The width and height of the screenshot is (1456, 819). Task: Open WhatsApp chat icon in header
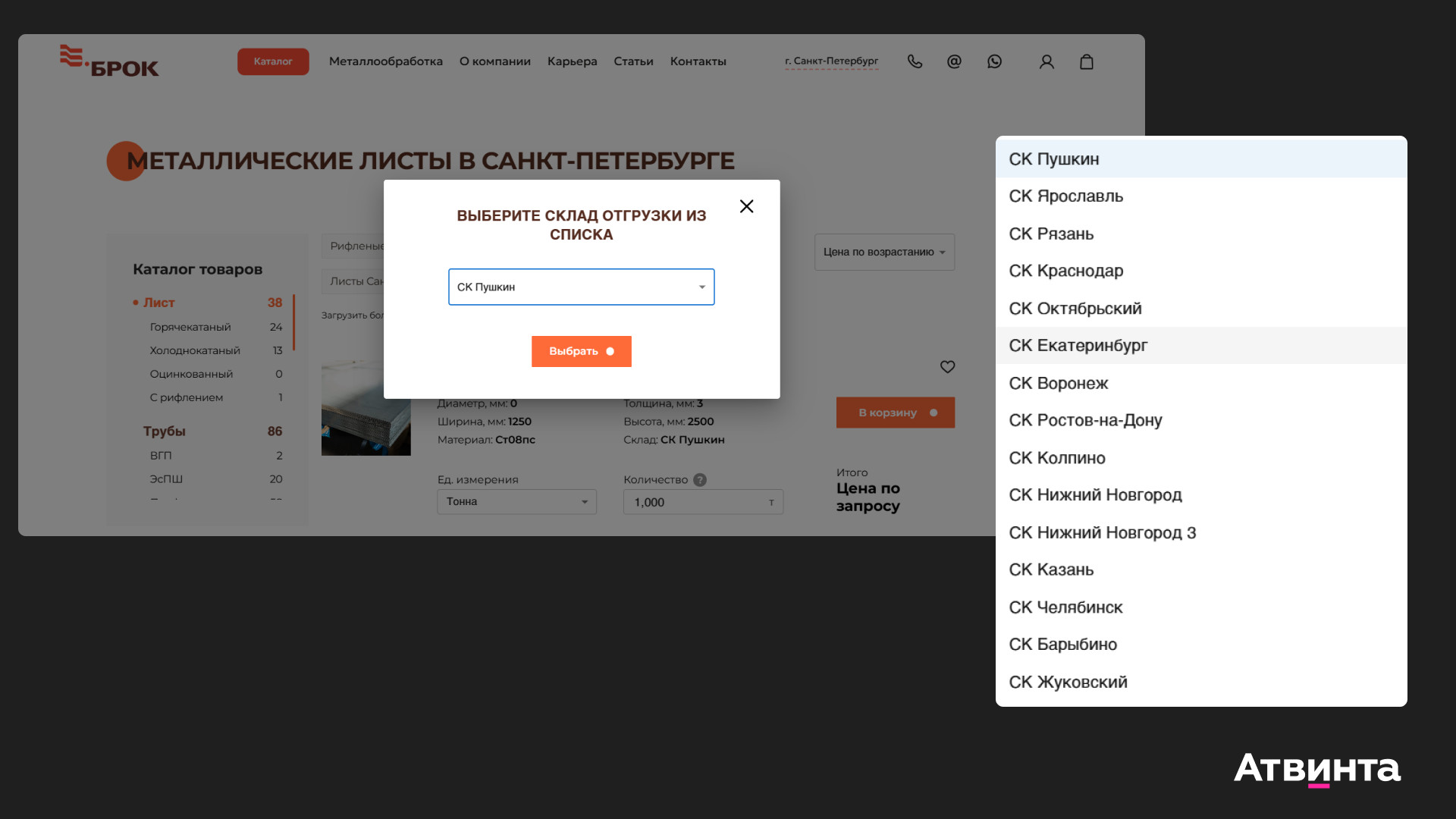[994, 61]
